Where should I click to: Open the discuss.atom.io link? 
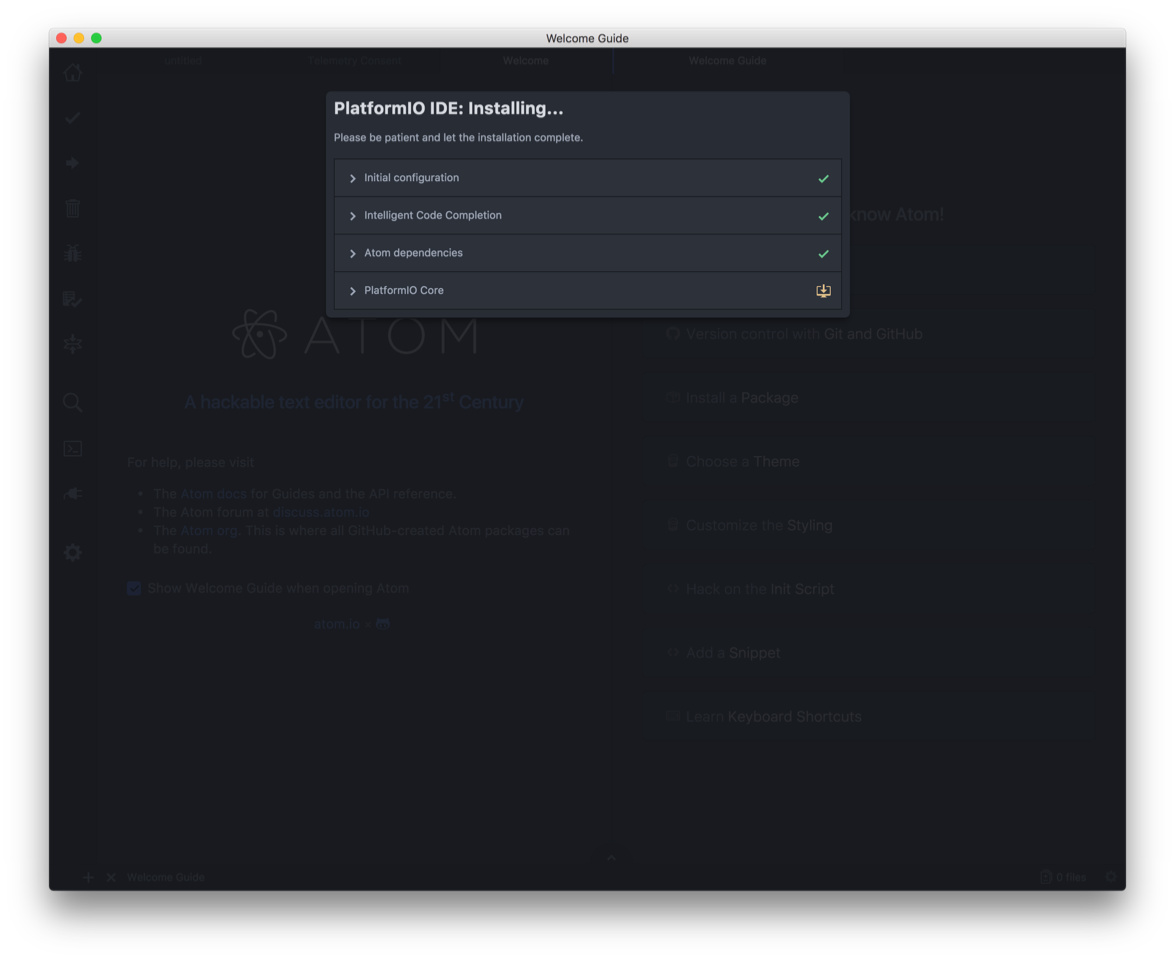pos(321,513)
